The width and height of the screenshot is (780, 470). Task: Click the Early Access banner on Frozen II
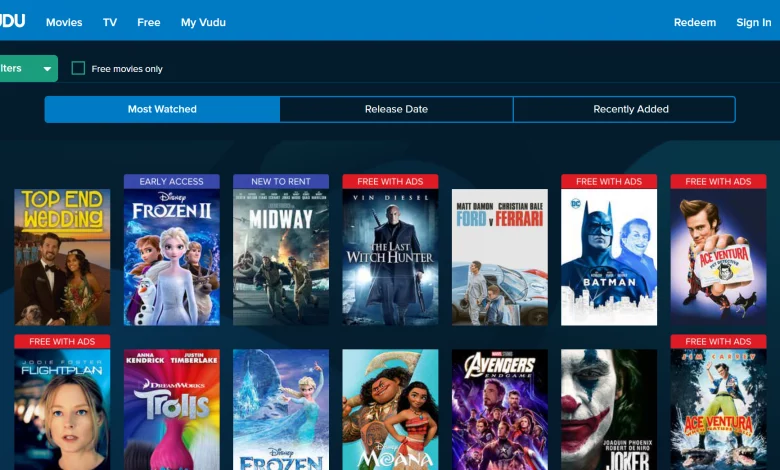click(172, 182)
